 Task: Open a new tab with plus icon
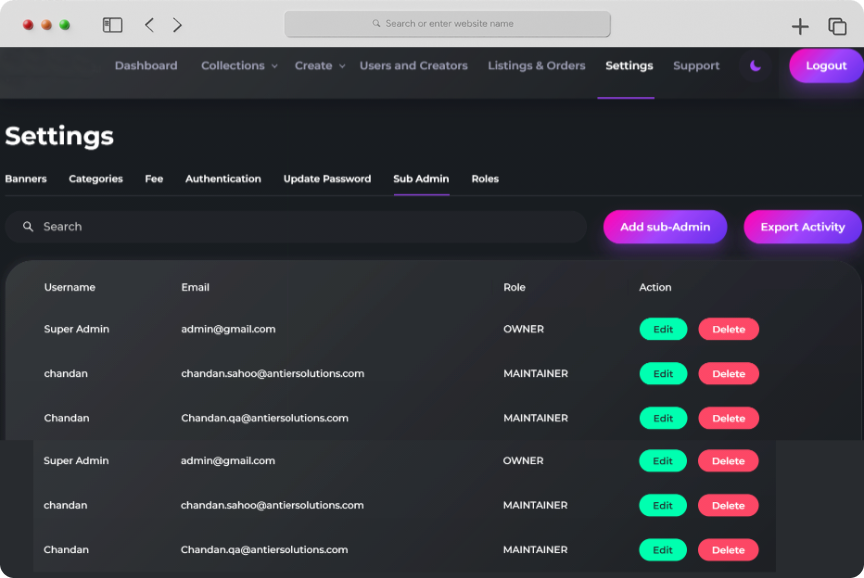(x=800, y=26)
